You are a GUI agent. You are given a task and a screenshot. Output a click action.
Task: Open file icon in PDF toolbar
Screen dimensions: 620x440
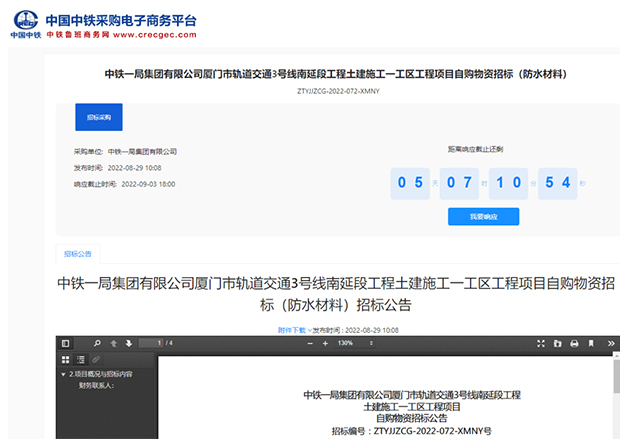(558, 344)
